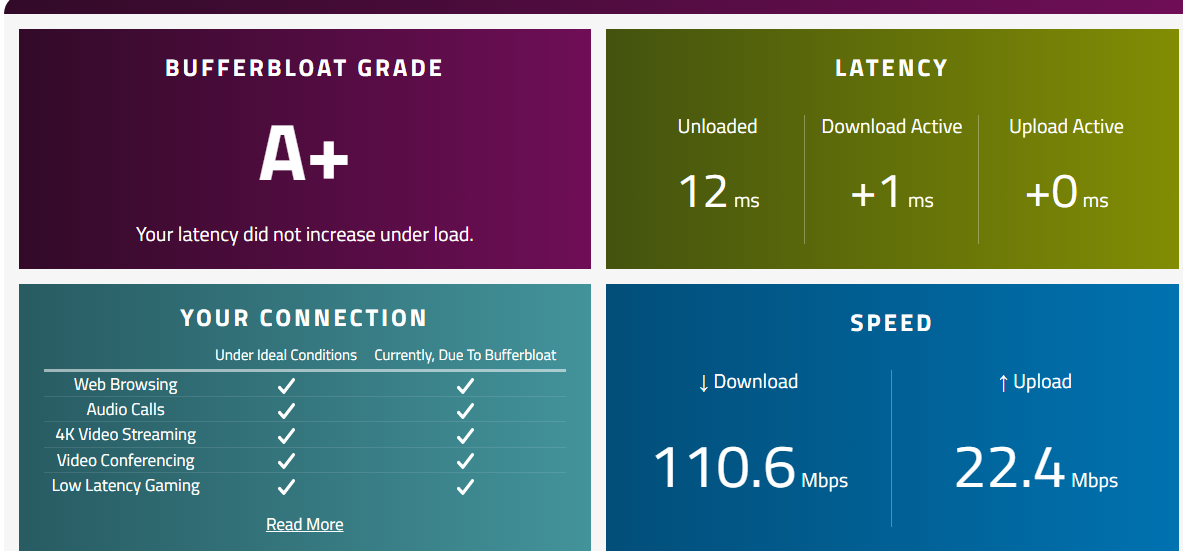1183x551 pixels.
Task: Click Low Latency Gaming bufferbloat checkmark
Action: [x=465, y=487]
